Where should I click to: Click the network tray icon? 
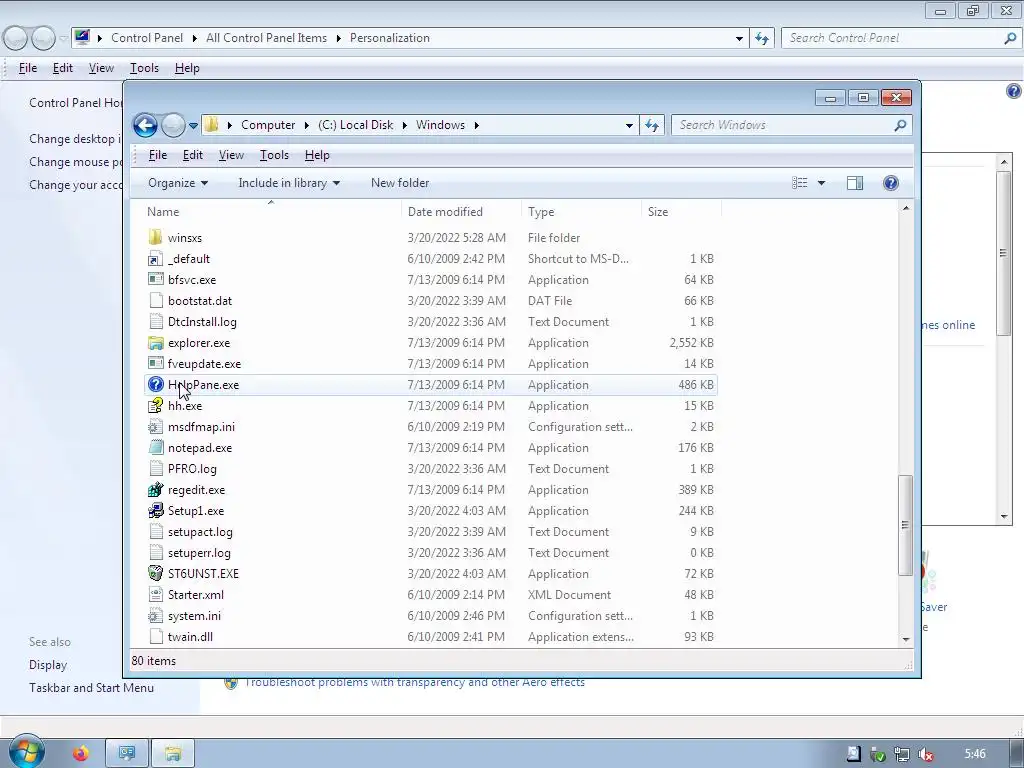pyautogui.click(x=901, y=754)
